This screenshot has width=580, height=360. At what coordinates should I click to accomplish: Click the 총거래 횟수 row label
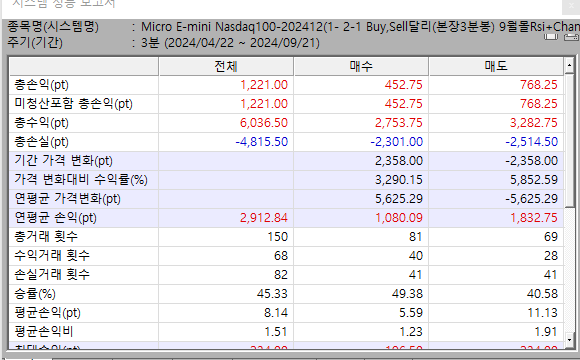point(46,236)
